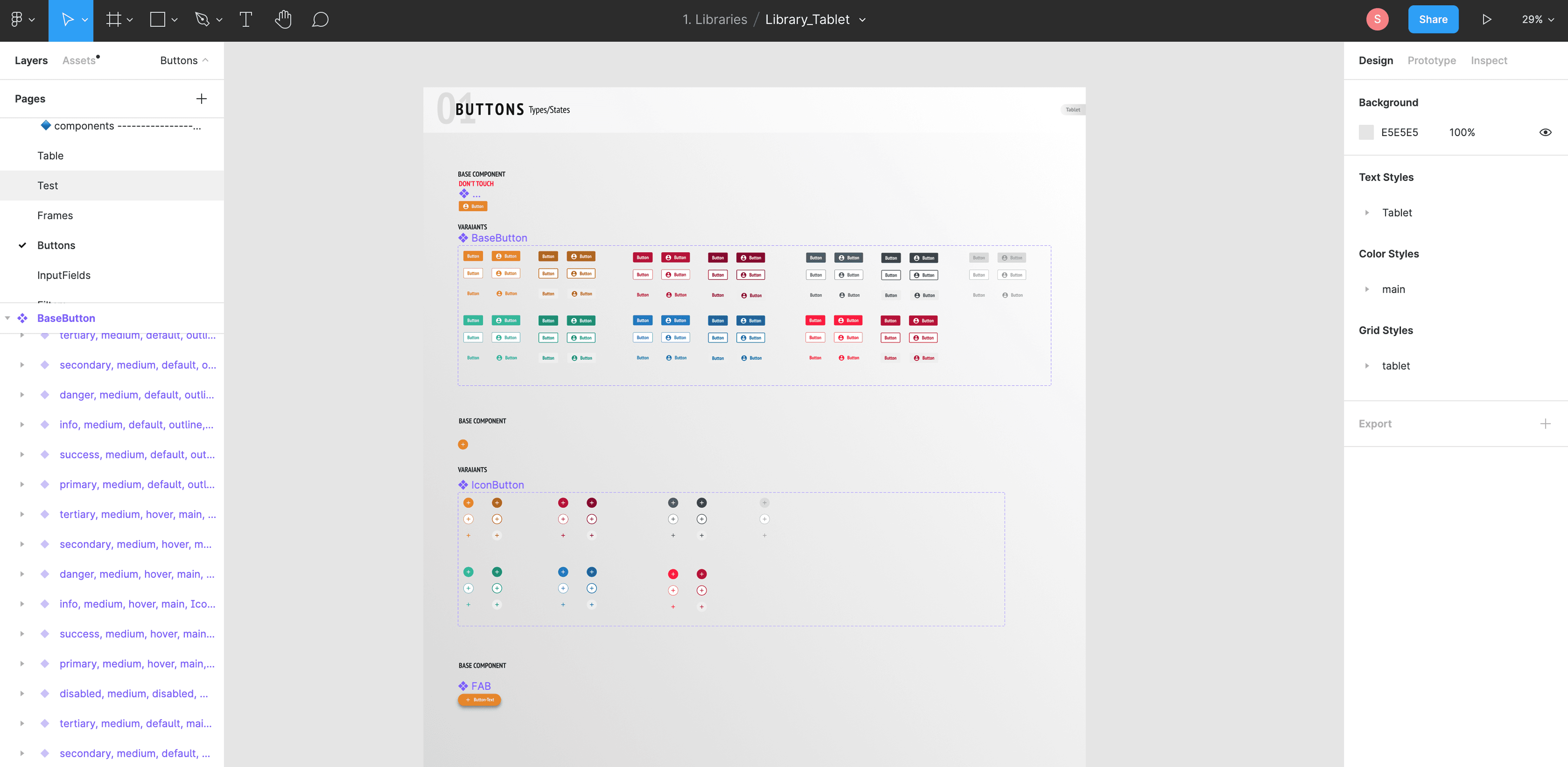Switch to the Prototype tab

pos(1431,60)
